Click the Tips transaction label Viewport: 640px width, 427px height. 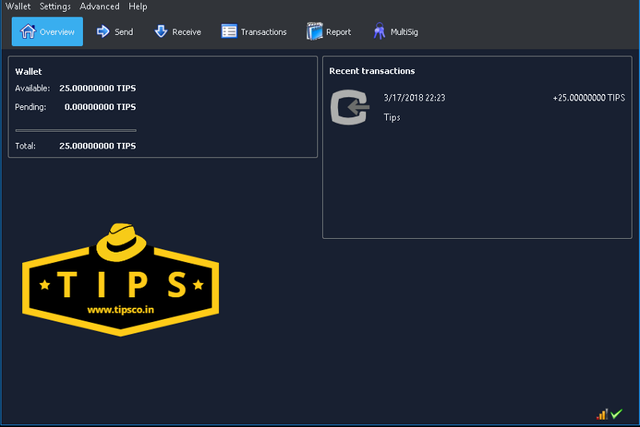tap(392, 118)
